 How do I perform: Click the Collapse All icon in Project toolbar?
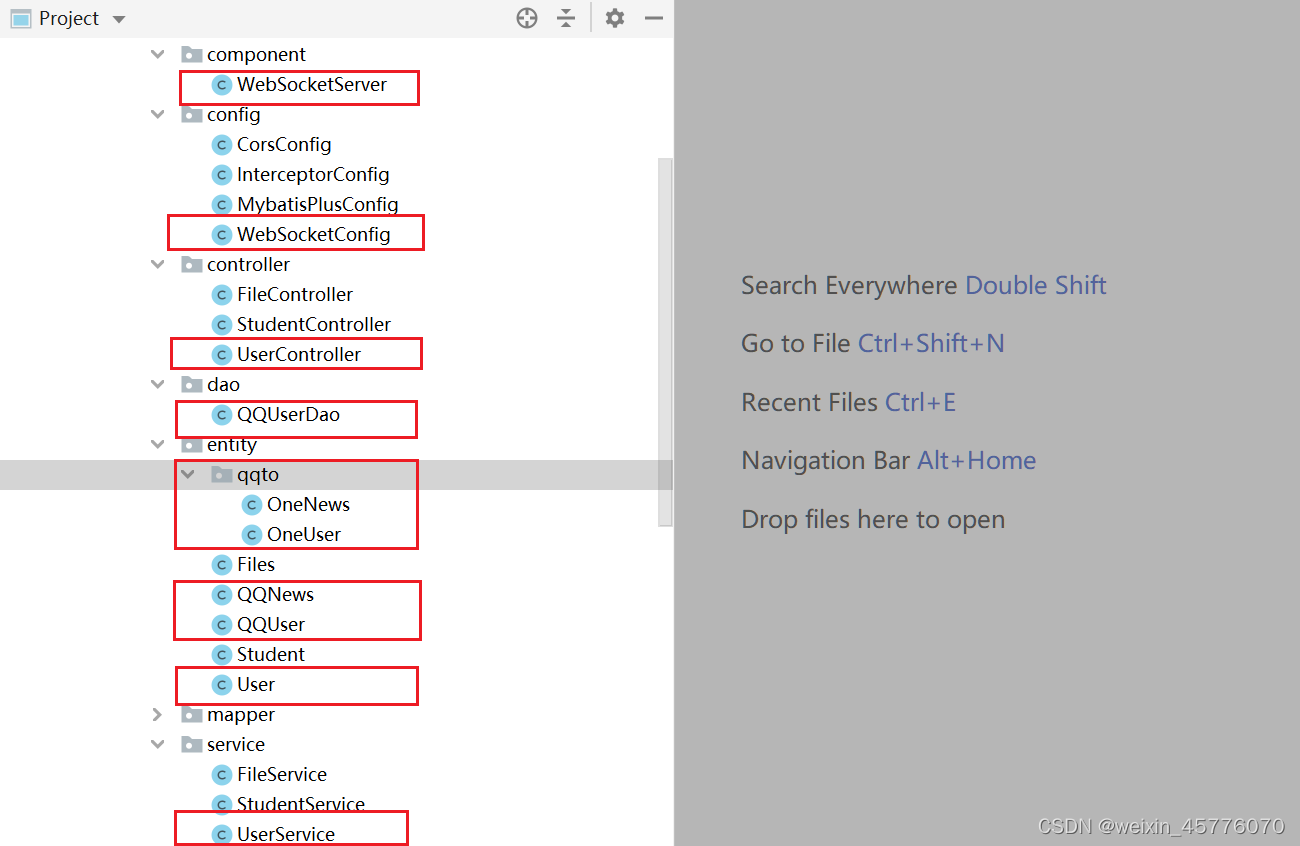click(566, 18)
